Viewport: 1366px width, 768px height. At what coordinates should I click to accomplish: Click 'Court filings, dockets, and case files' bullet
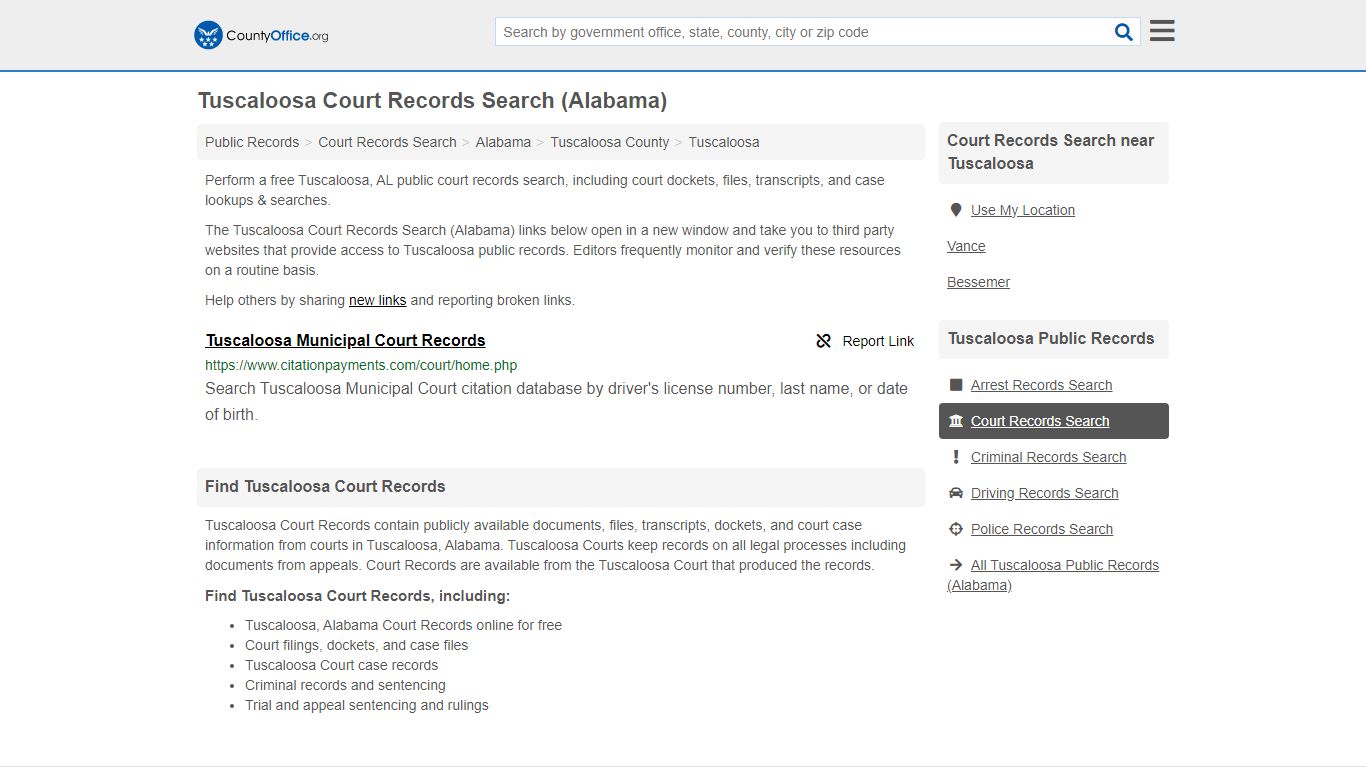356,645
